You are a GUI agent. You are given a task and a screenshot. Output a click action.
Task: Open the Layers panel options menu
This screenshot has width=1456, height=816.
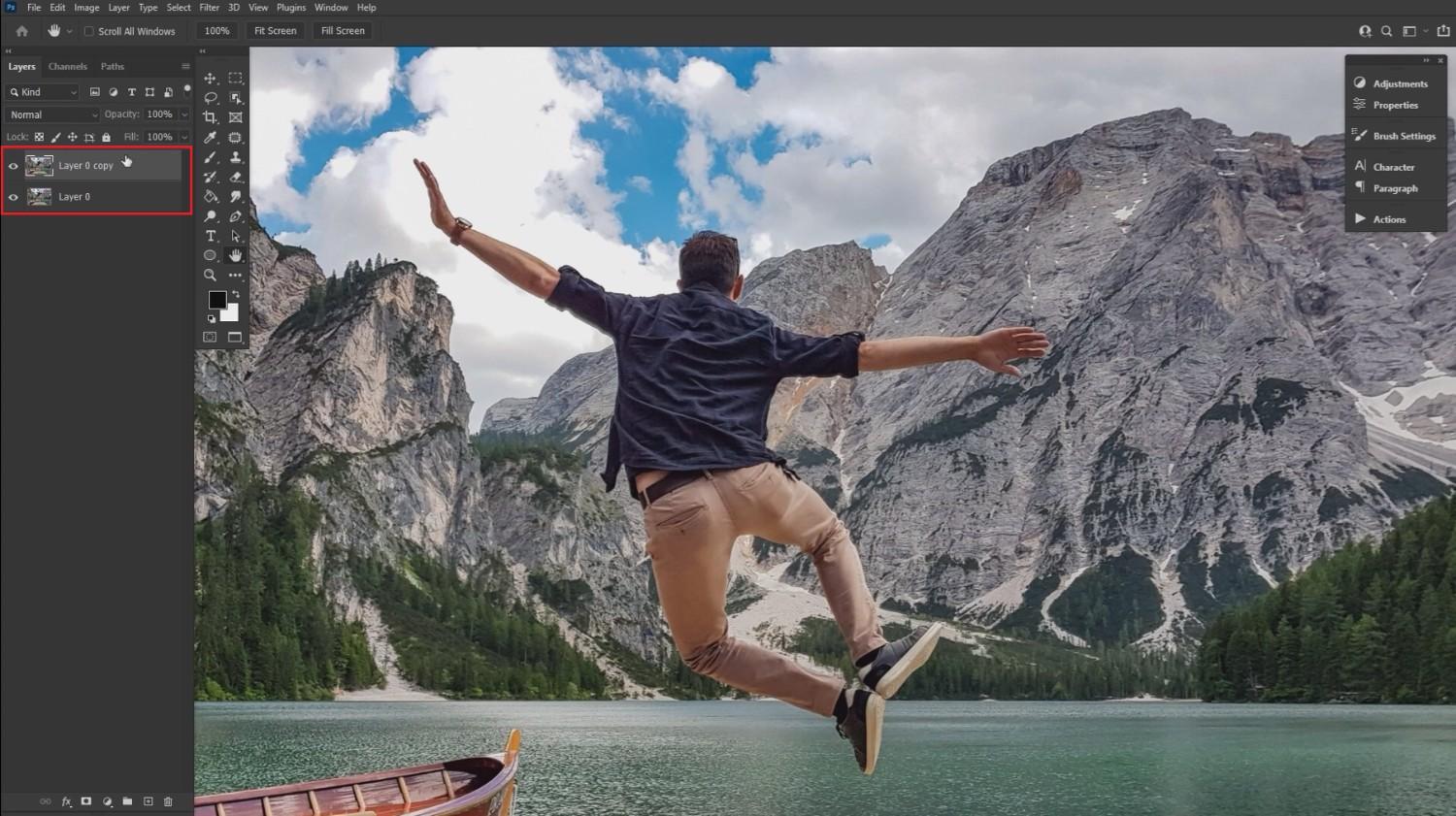pyautogui.click(x=185, y=67)
